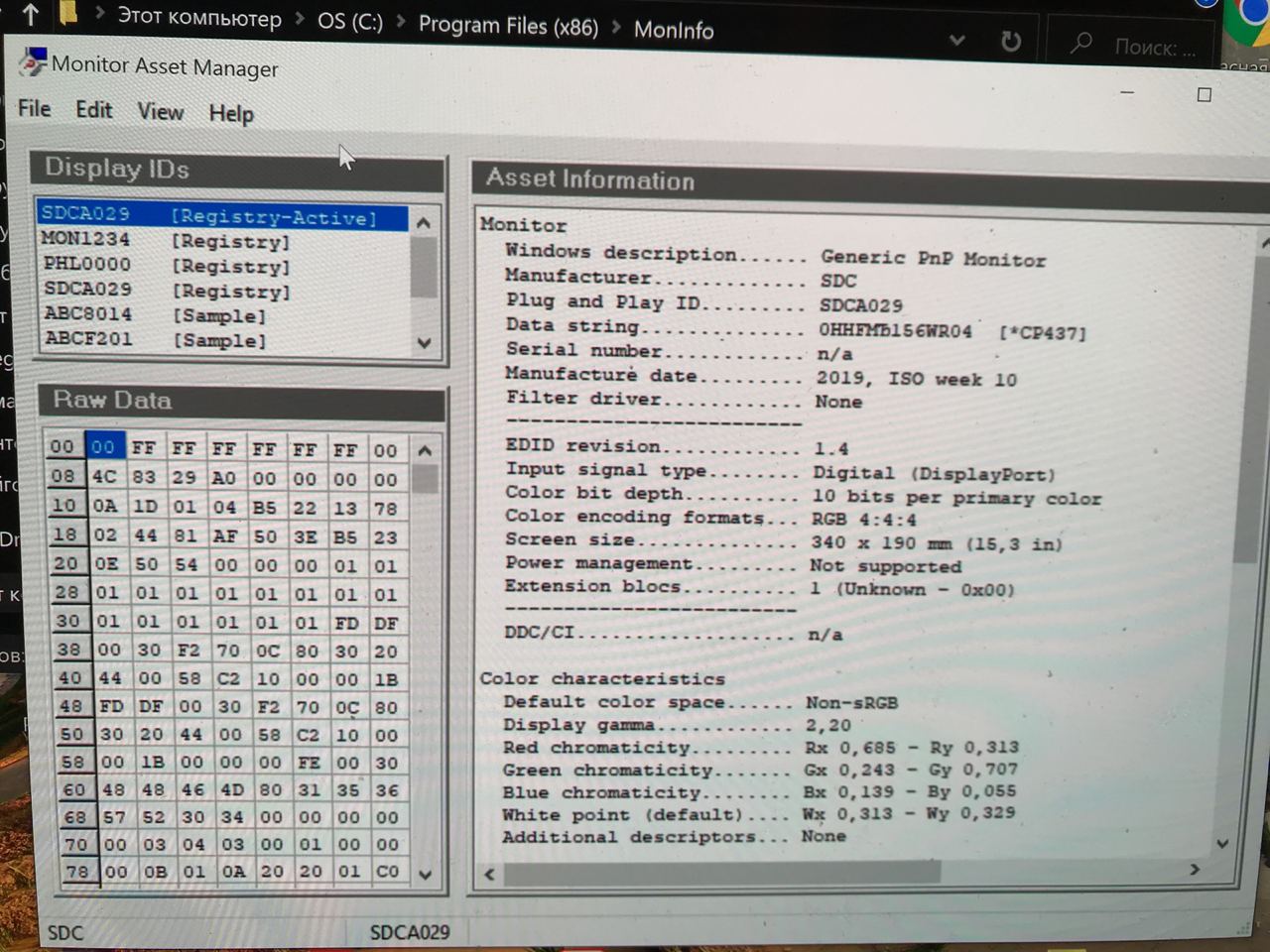Click status bar 'SDCA029' entry
This screenshot has height=952, width=1270.
410,932
